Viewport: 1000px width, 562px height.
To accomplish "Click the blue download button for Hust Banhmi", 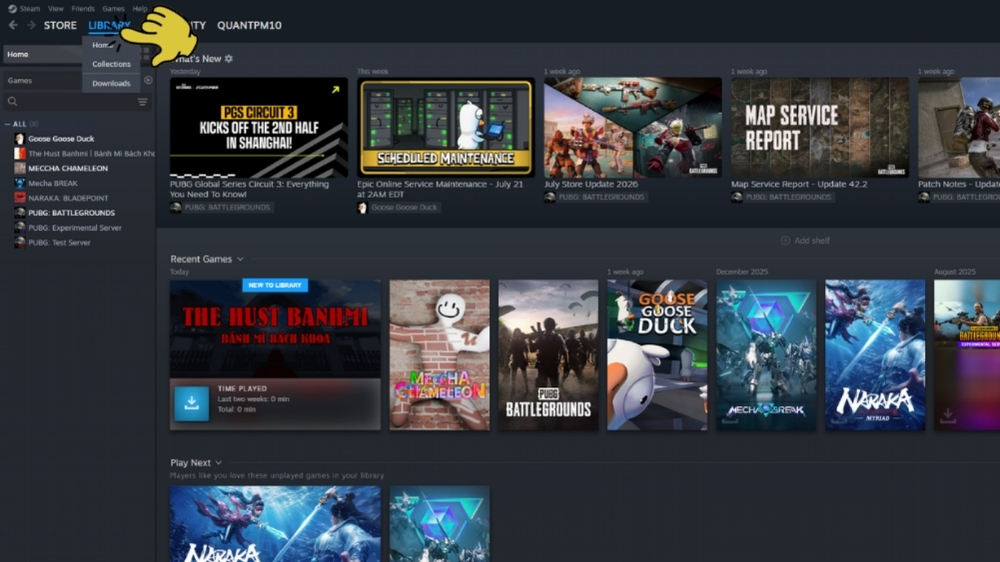I will [191, 403].
